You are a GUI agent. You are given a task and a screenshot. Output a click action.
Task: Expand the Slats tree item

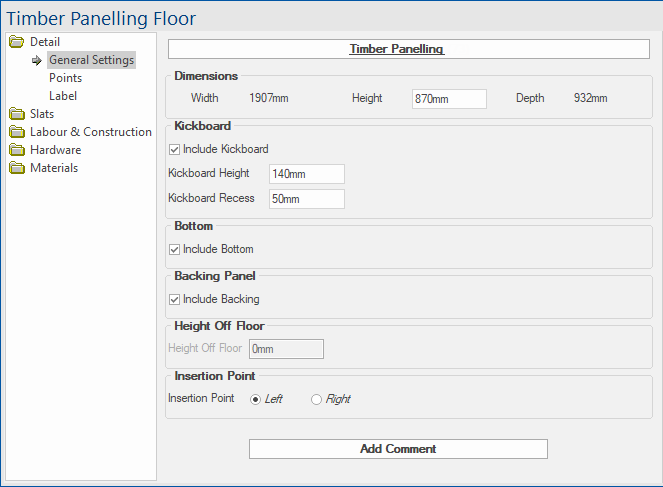42,114
